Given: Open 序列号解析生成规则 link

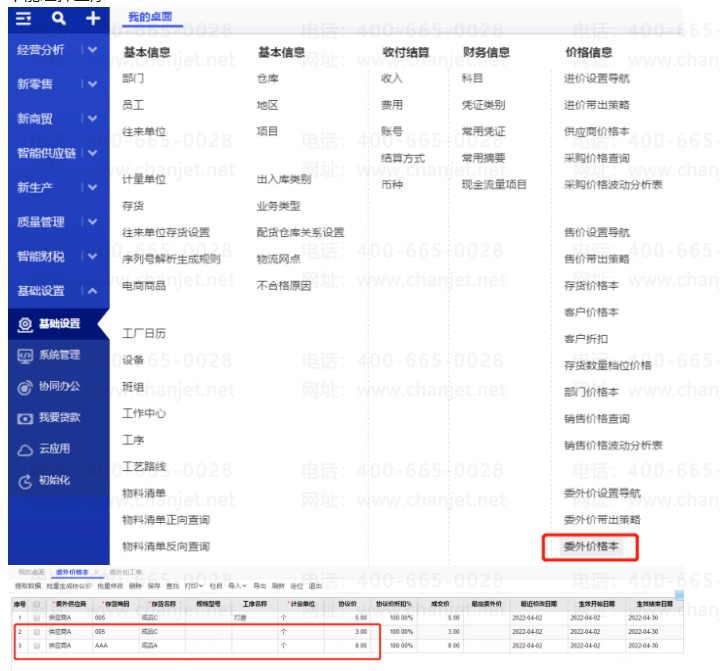Looking at the screenshot, I should coord(171,259).
